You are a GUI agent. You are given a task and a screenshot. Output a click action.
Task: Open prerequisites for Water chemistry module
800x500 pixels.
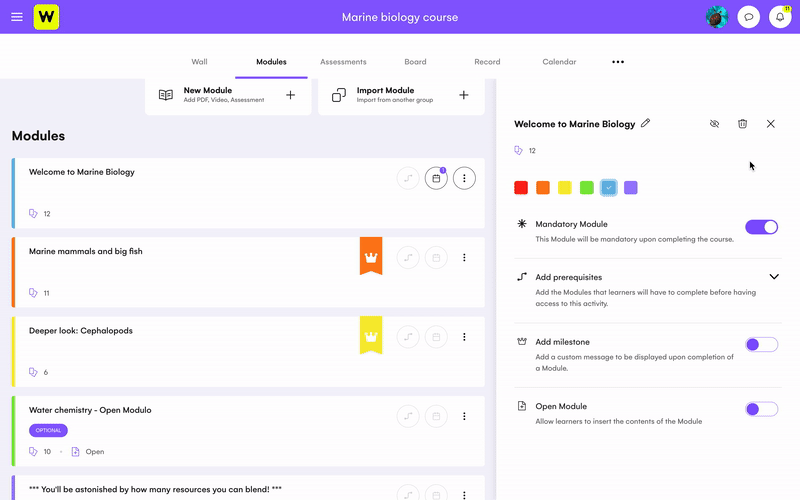pos(408,416)
